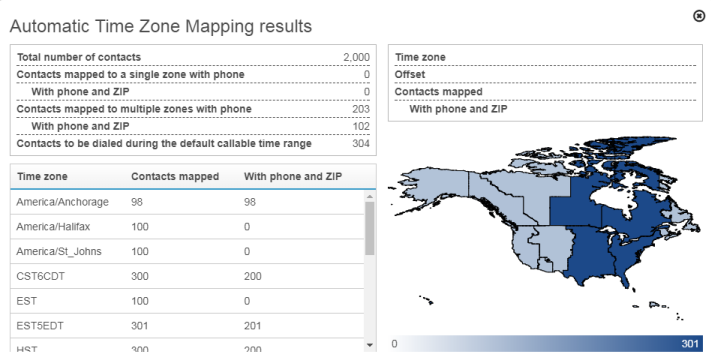This screenshot has width=711, height=360.
Task: Select the America/Anchorage row
Action: tap(187, 202)
